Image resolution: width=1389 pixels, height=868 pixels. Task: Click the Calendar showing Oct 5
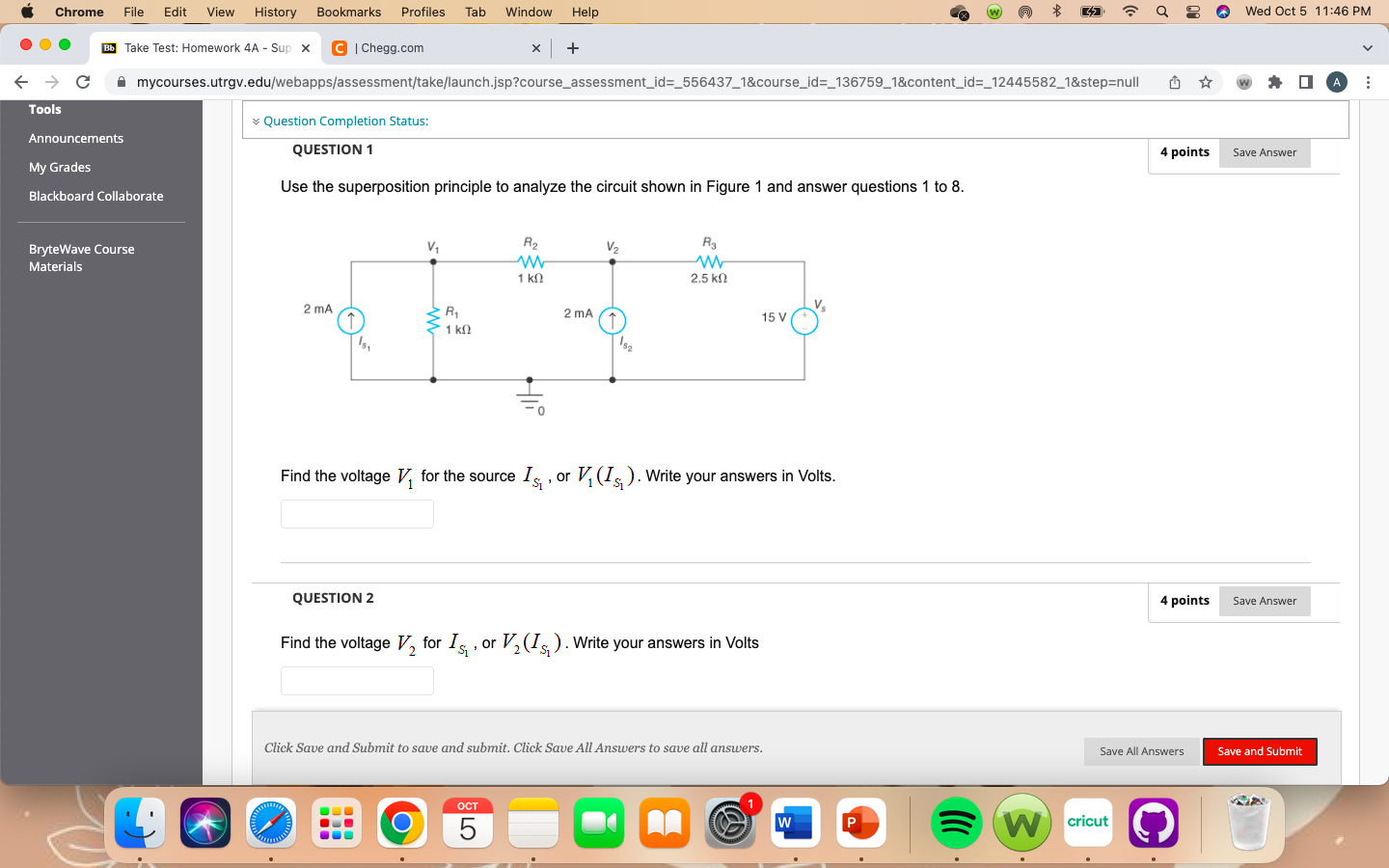(468, 822)
